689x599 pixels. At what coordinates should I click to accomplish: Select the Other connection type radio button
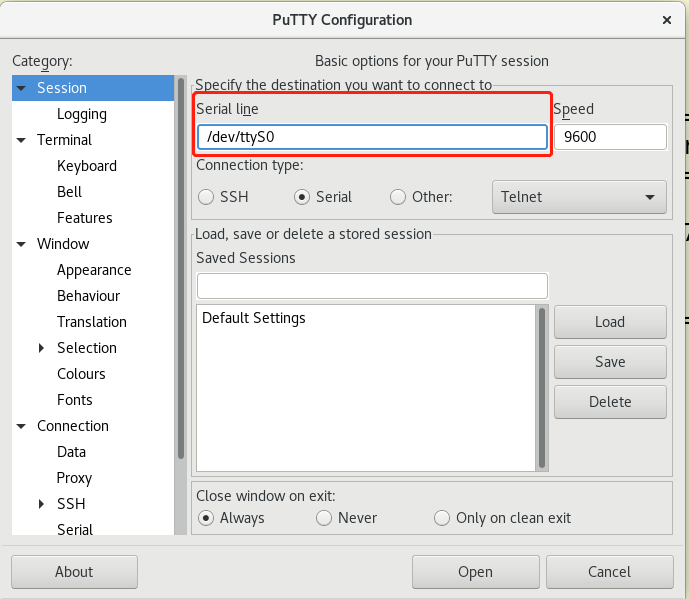398,197
